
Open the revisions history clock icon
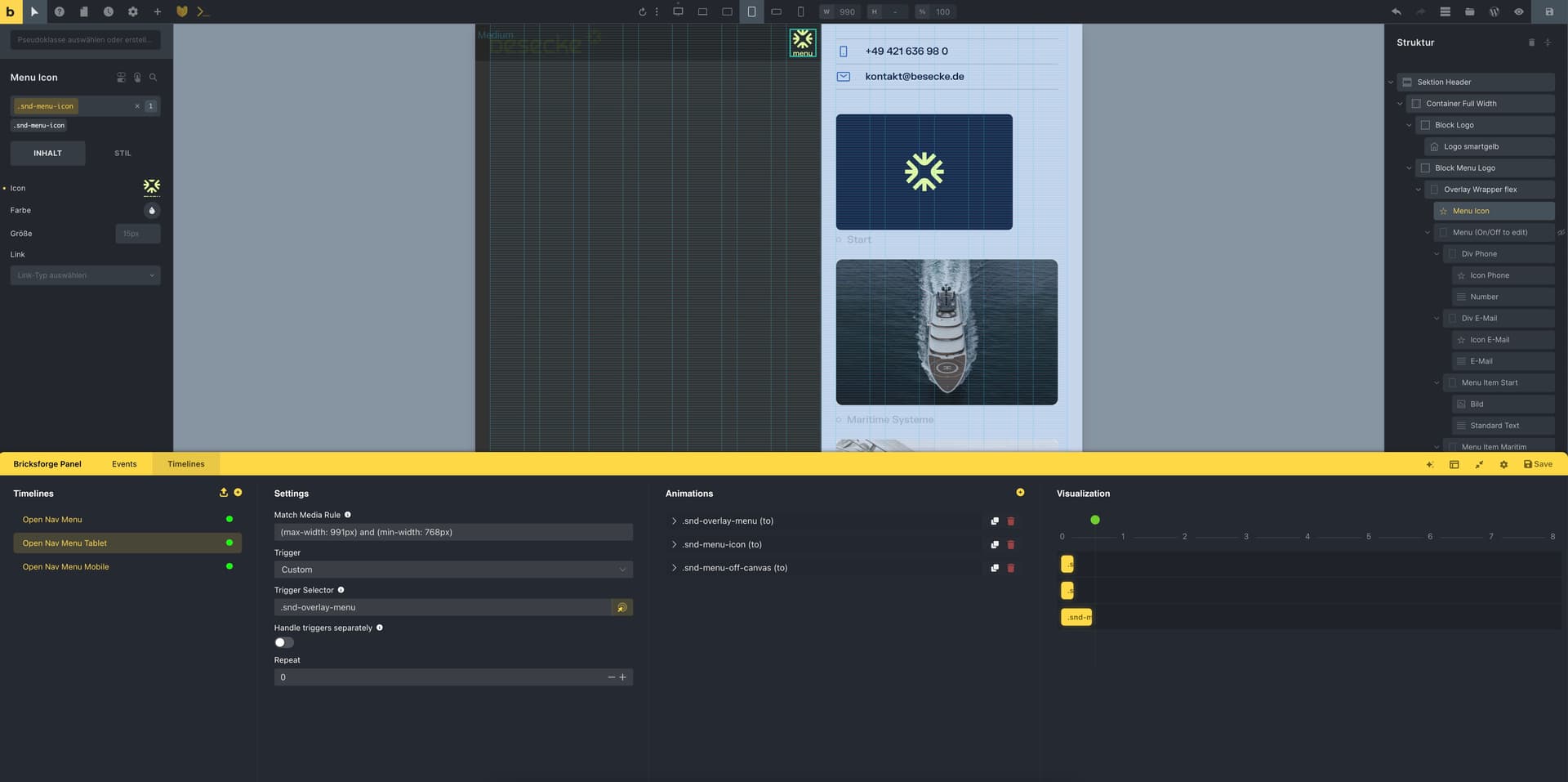pyautogui.click(x=108, y=11)
